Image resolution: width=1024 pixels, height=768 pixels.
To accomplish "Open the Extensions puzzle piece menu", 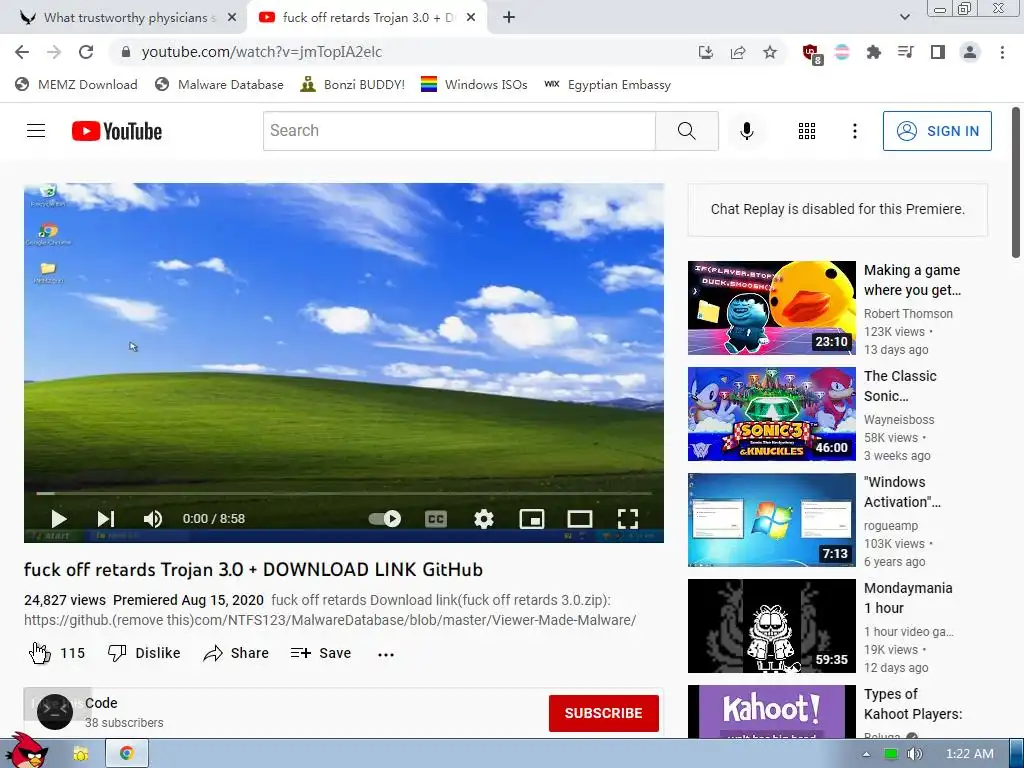I will point(874,52).
